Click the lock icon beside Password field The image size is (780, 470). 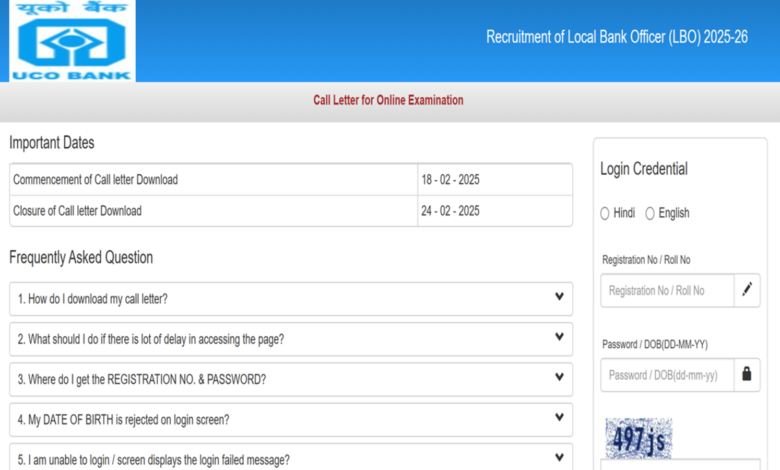(x=747, y=375)
